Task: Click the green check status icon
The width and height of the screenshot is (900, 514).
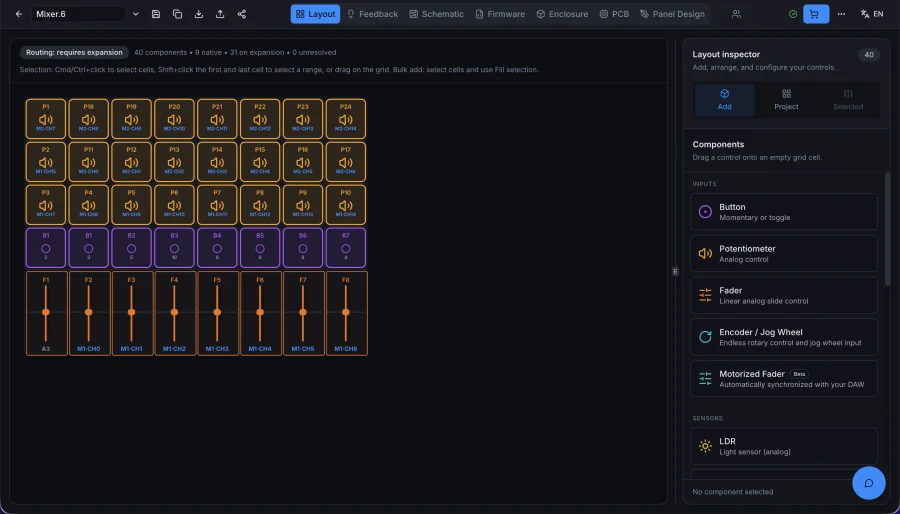Action: click(x=793, y=14)
